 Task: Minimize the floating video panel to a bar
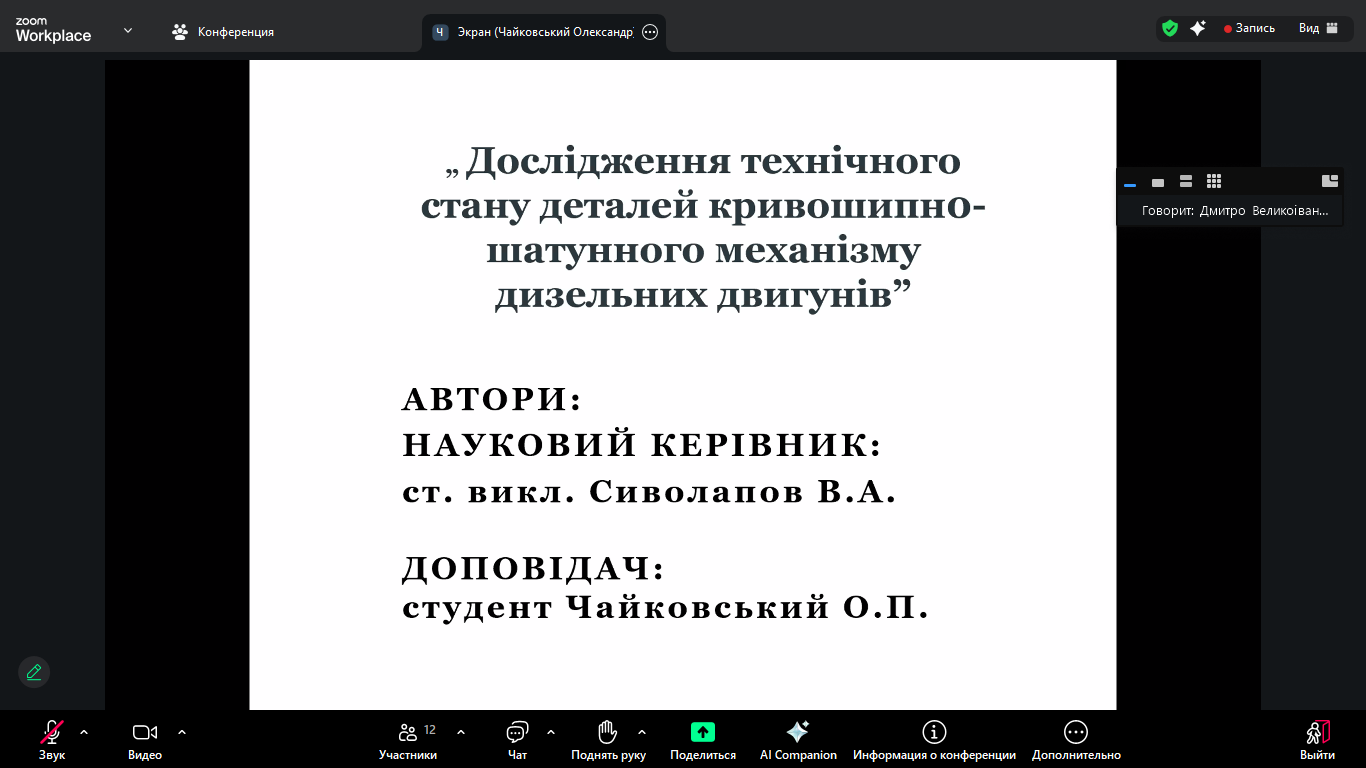coord(1130,182)
